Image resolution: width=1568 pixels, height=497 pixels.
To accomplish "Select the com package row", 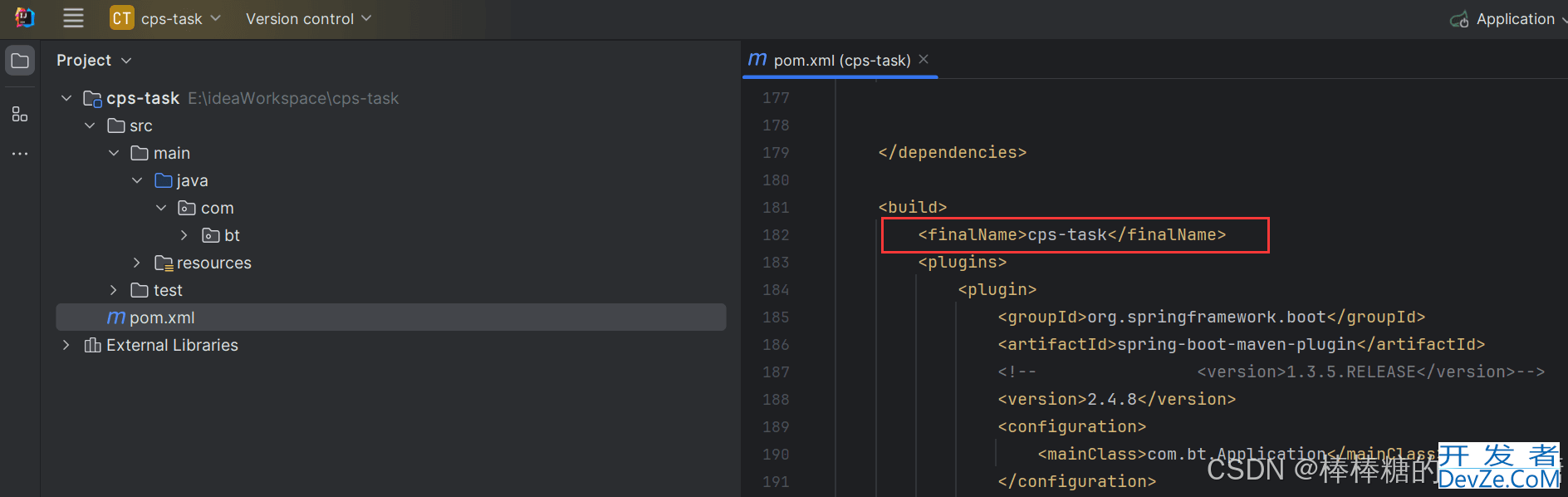I will pyautogui.click(x=391, y=208).
